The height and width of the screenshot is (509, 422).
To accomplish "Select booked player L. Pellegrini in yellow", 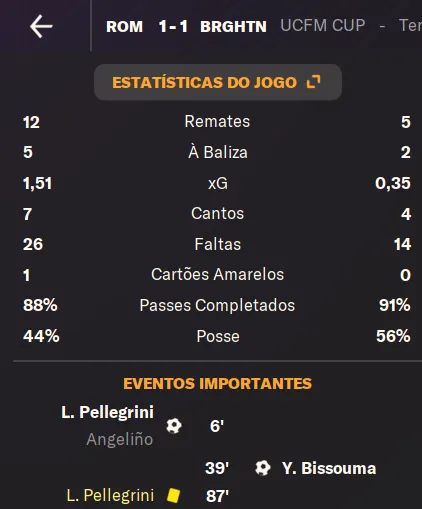I will click(x=110, y=495).
